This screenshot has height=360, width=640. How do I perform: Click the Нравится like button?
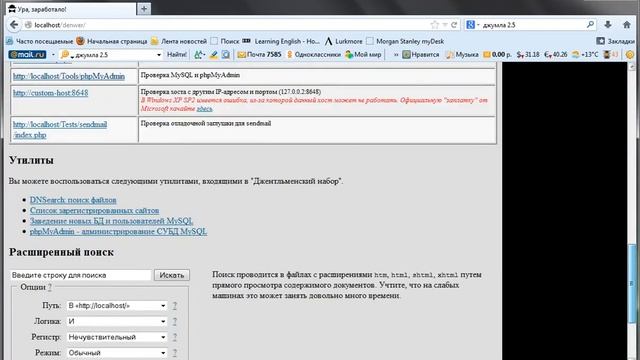click(x=421, y=54)
